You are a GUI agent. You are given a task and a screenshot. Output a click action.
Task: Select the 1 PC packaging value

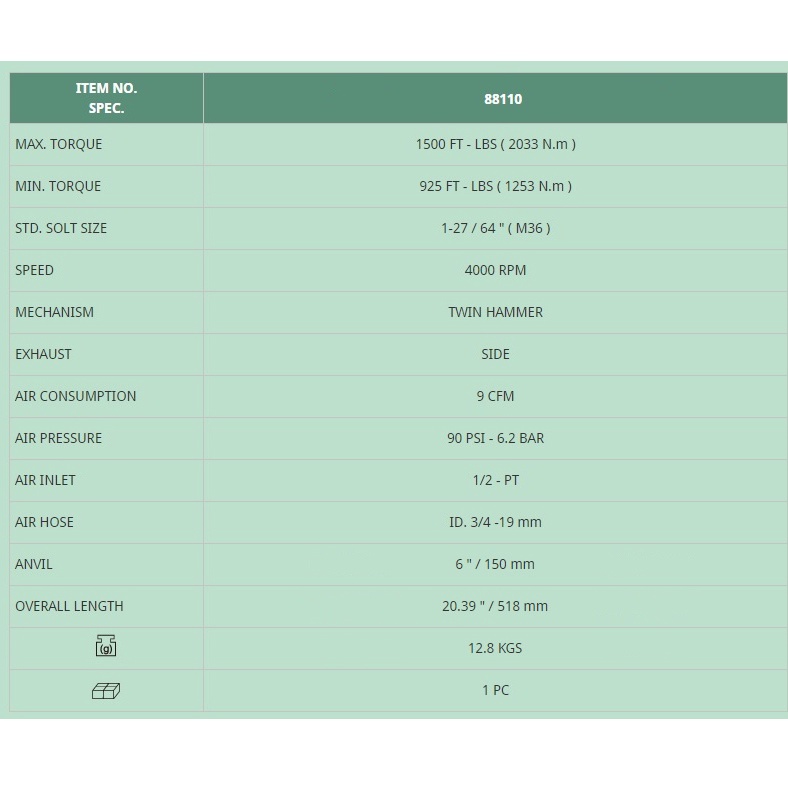pos(495,690)
